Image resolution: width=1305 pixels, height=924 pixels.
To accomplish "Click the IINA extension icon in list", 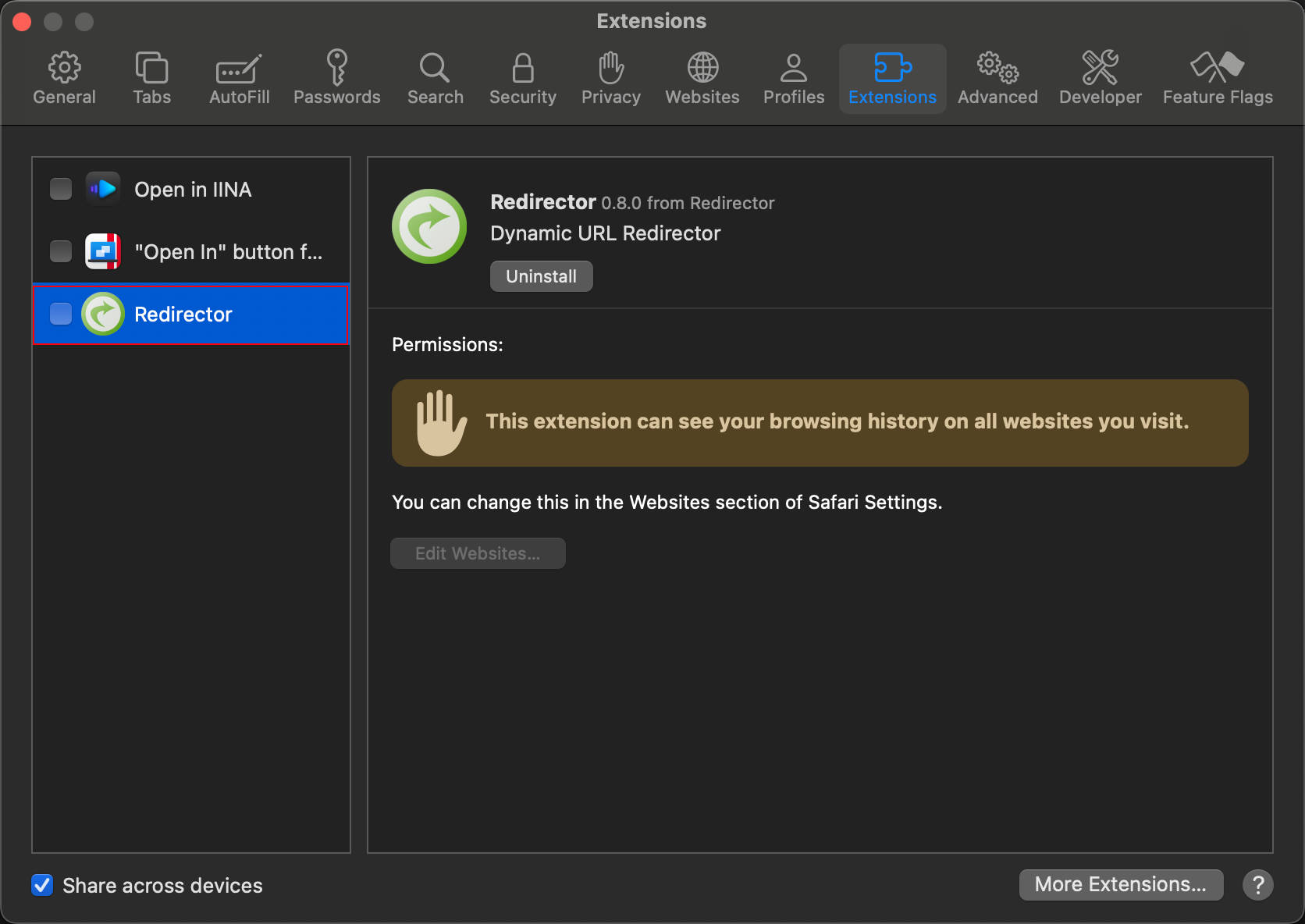I will [x=103, y=189].
